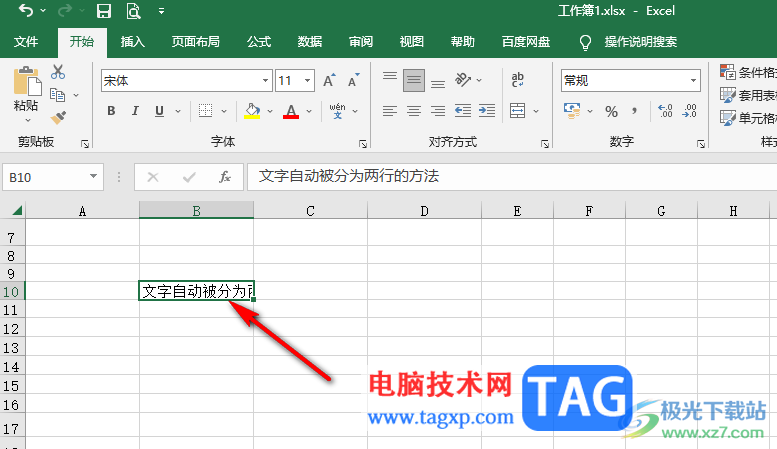Click the text orientation icon
The width and height of the screenshot is (777, 449).
coord(463,80)
